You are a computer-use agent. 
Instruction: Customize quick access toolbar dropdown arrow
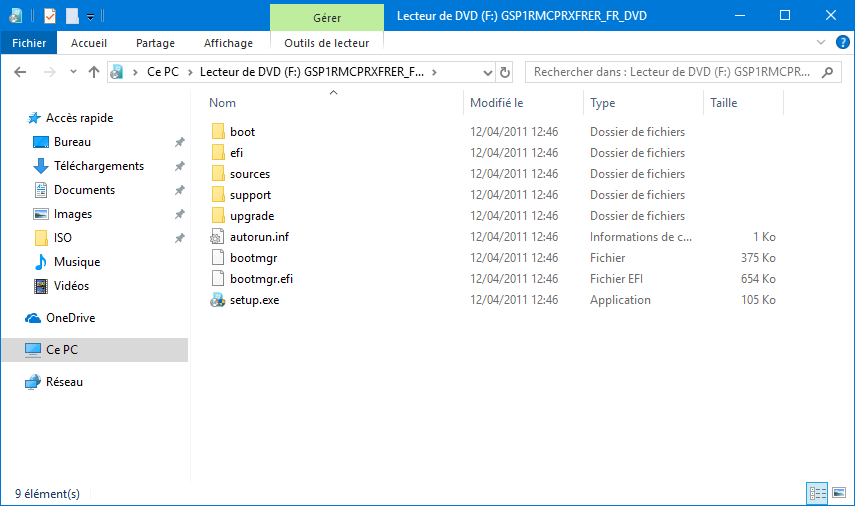click(x=91, y=17)
